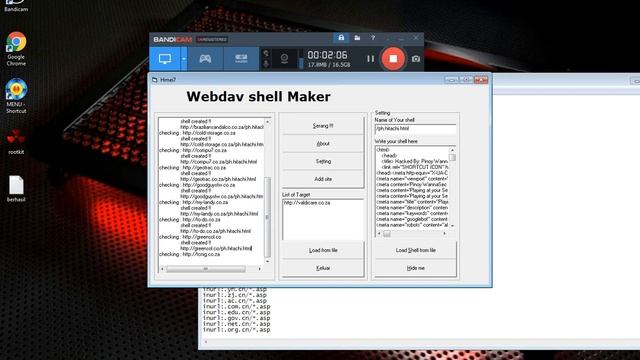Click the Setting button

(x=323, y=162)
